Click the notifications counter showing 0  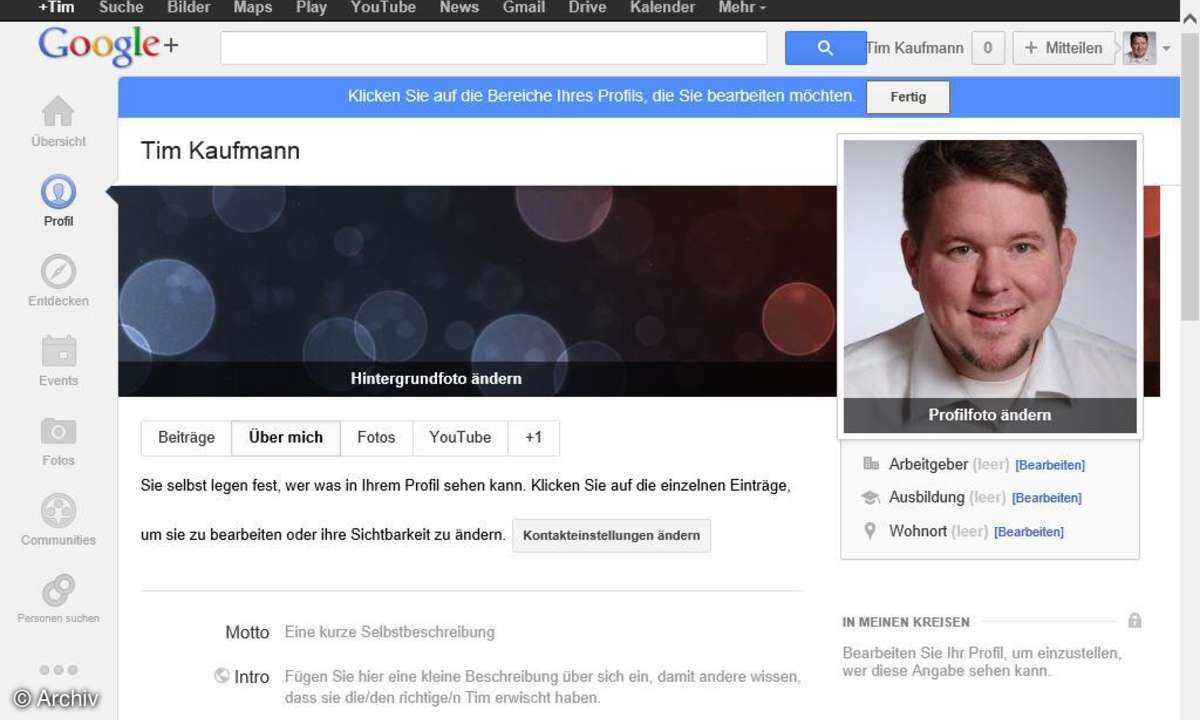(988, 48)
